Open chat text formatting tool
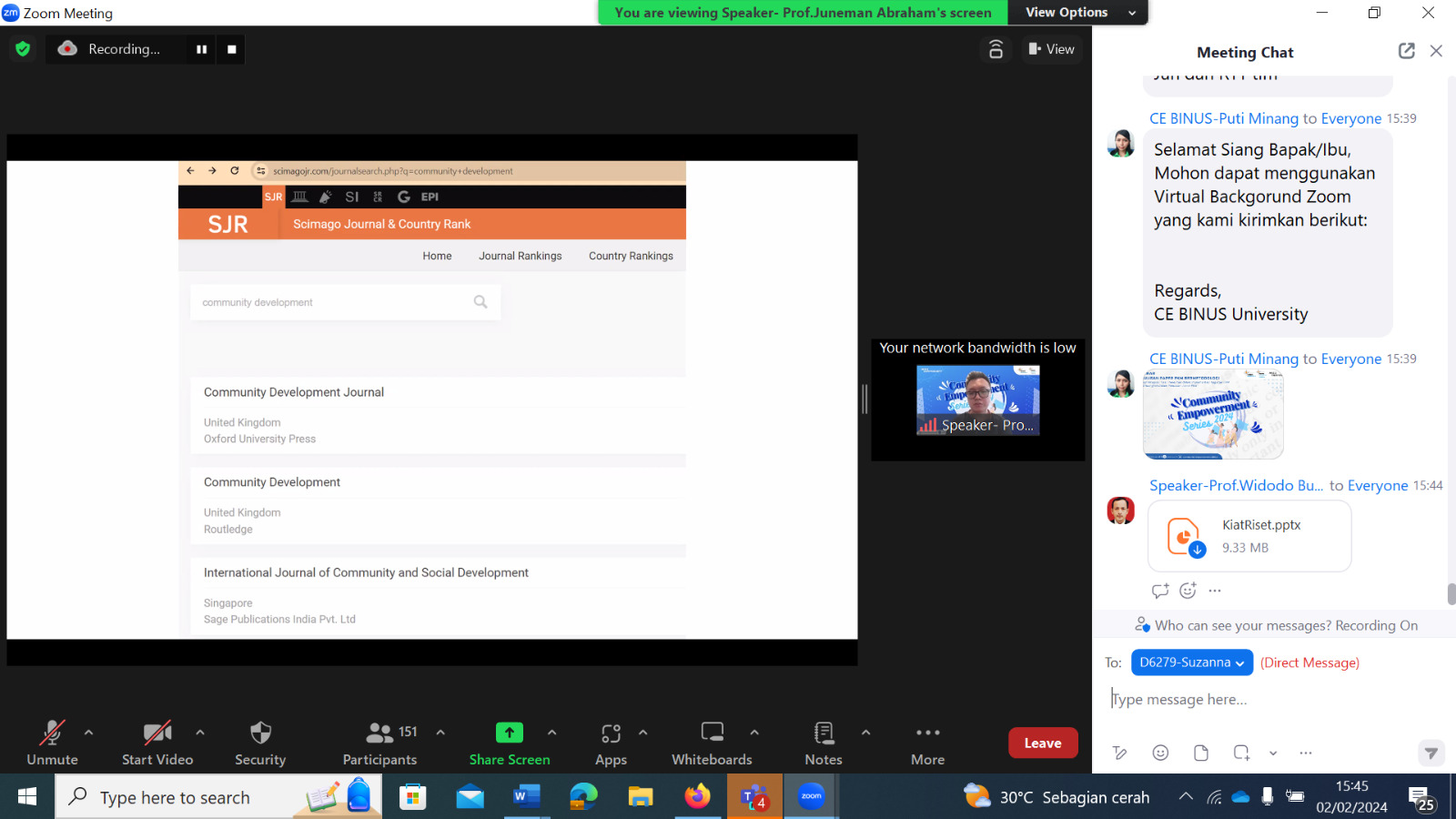The image size is (1456, 819). [1120, 753]
